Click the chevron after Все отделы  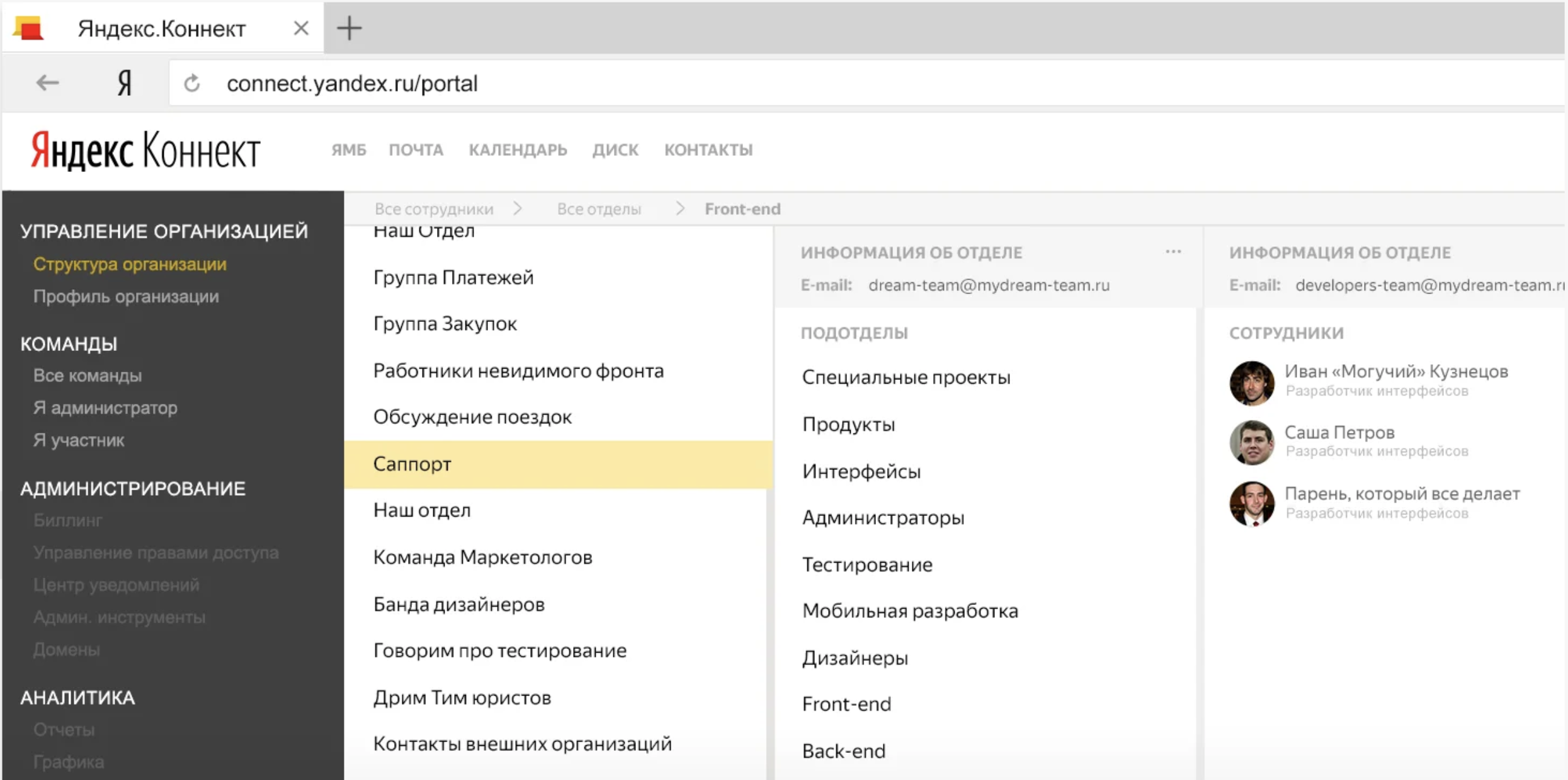click(x=680, y=209)
